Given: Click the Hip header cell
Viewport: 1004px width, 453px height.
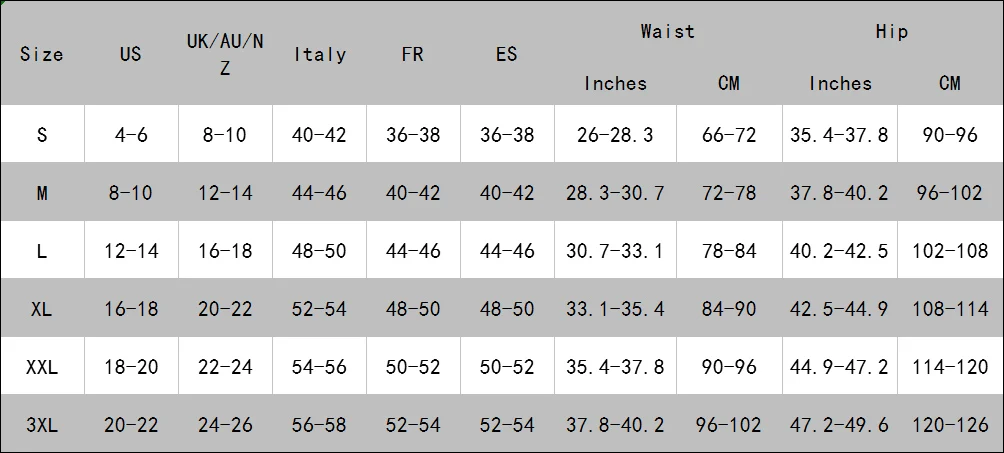Looking at the screenshot, I should (891, 31).
